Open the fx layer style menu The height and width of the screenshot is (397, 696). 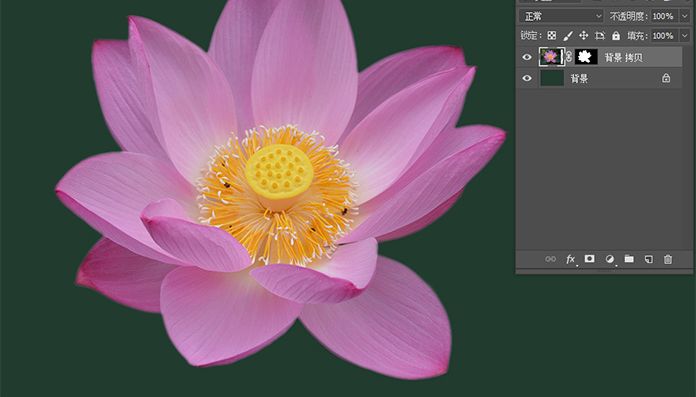[x=570, y=259]
